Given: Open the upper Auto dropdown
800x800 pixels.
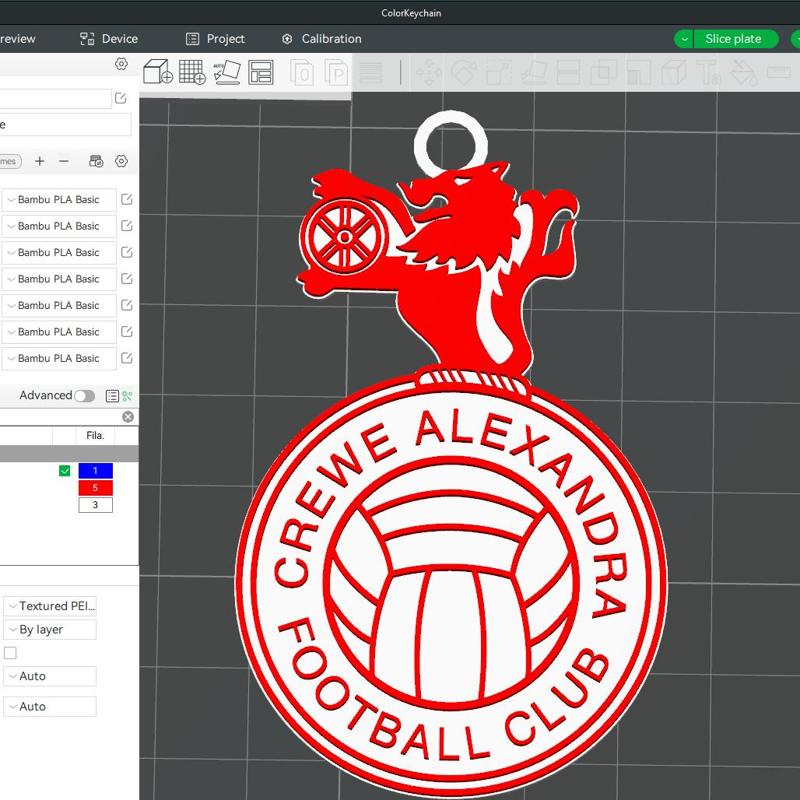Looking at the screenshot, I should pos(50,676).
